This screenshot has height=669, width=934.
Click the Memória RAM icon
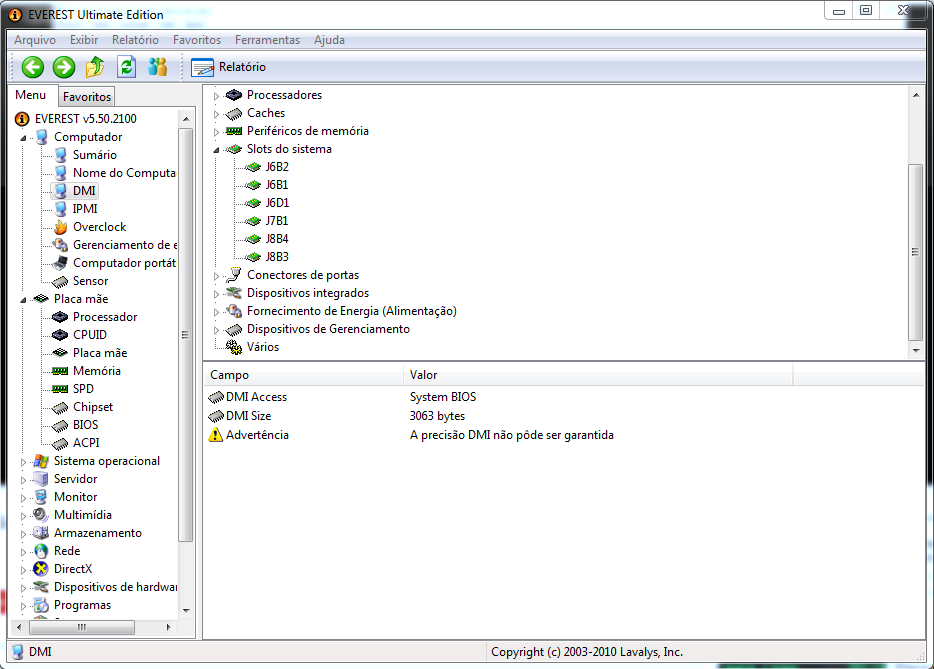point(60,371)
